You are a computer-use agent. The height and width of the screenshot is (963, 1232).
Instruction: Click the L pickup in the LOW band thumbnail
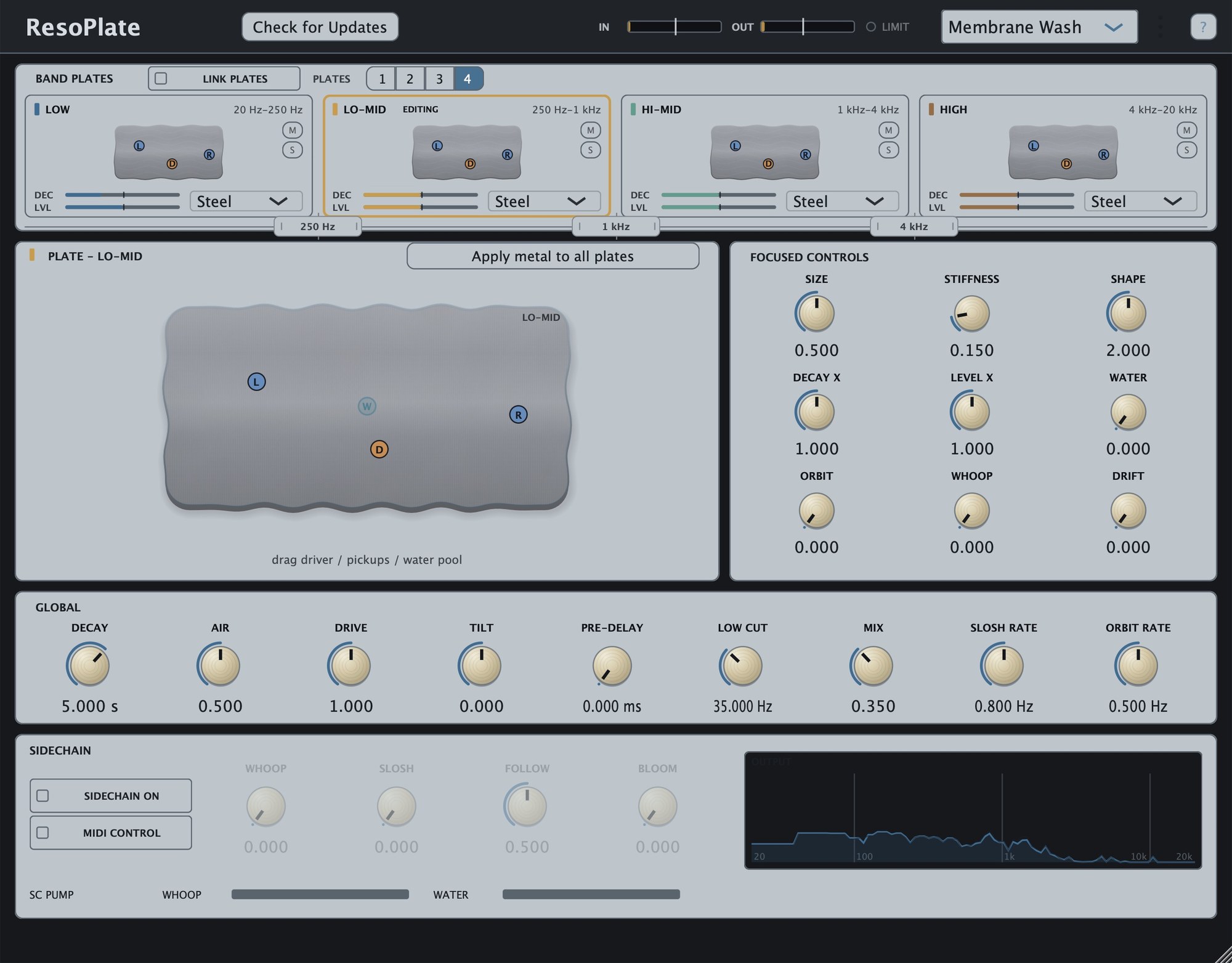pyautogui.click(x=139, y=146)
